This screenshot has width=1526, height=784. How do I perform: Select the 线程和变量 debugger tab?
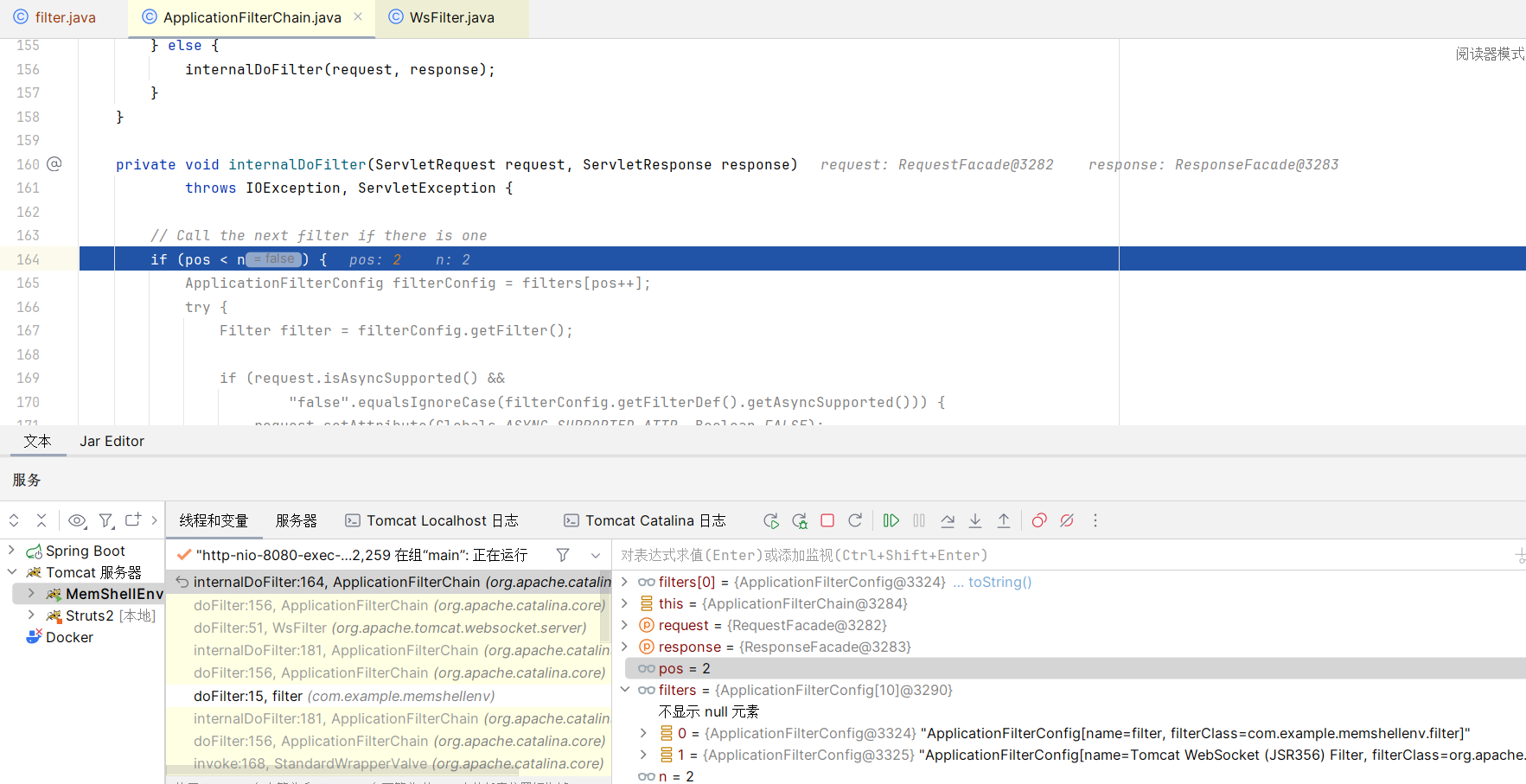point(214,520)
